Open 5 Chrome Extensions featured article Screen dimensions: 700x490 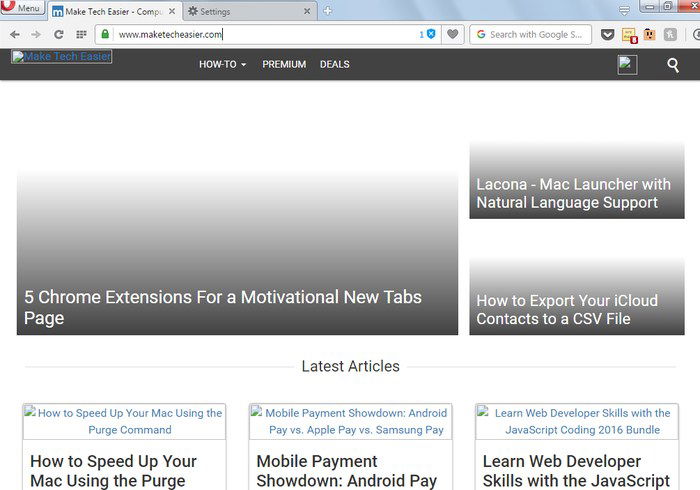tap(238, 253)
